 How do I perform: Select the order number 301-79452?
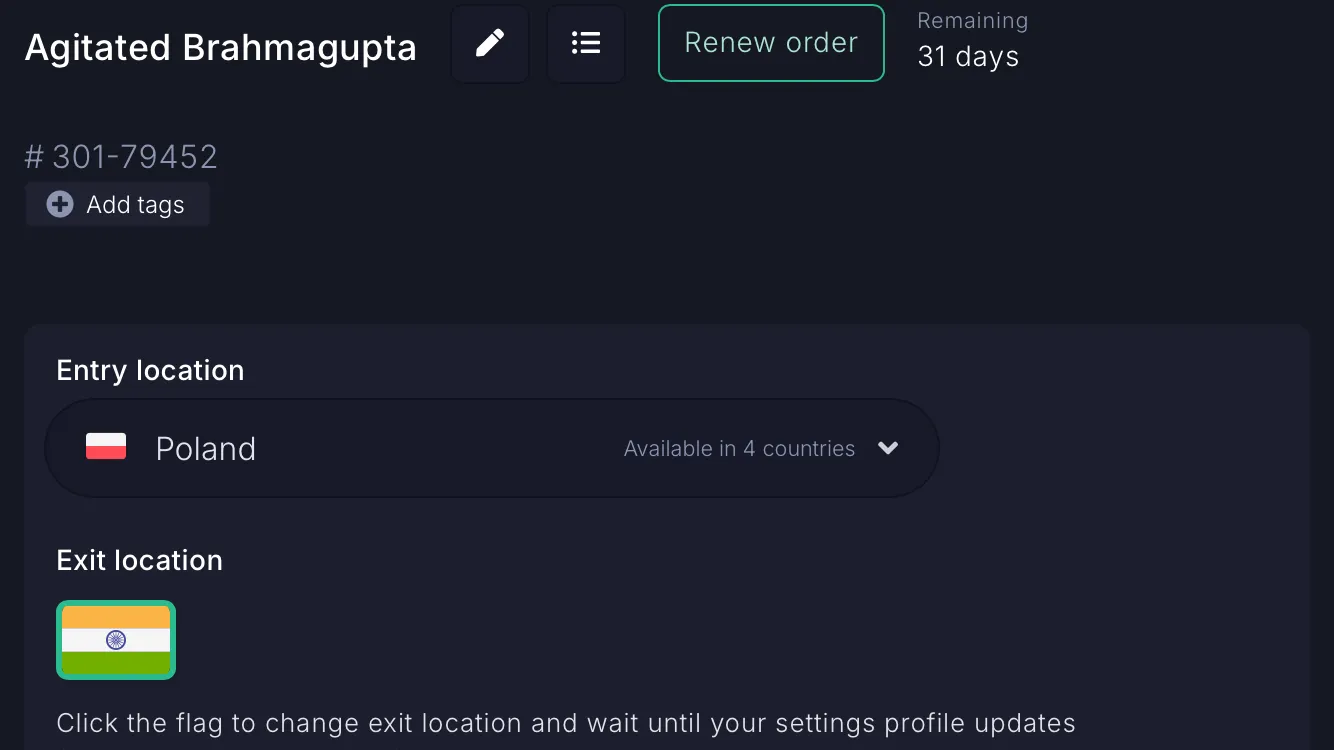tap(135, 157)
